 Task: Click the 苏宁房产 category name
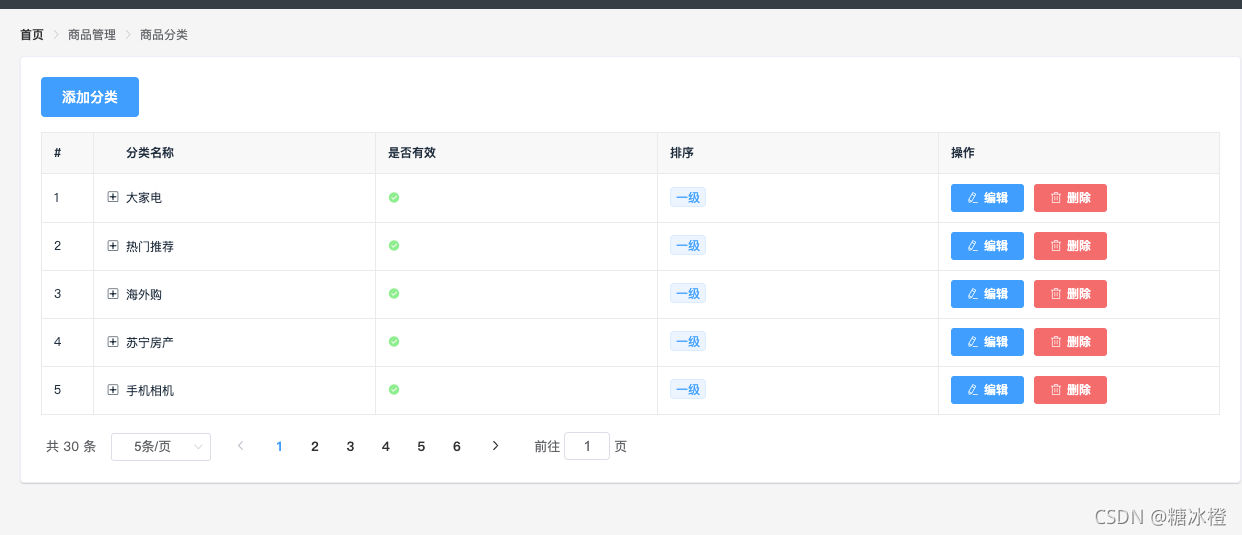(150, 342)
